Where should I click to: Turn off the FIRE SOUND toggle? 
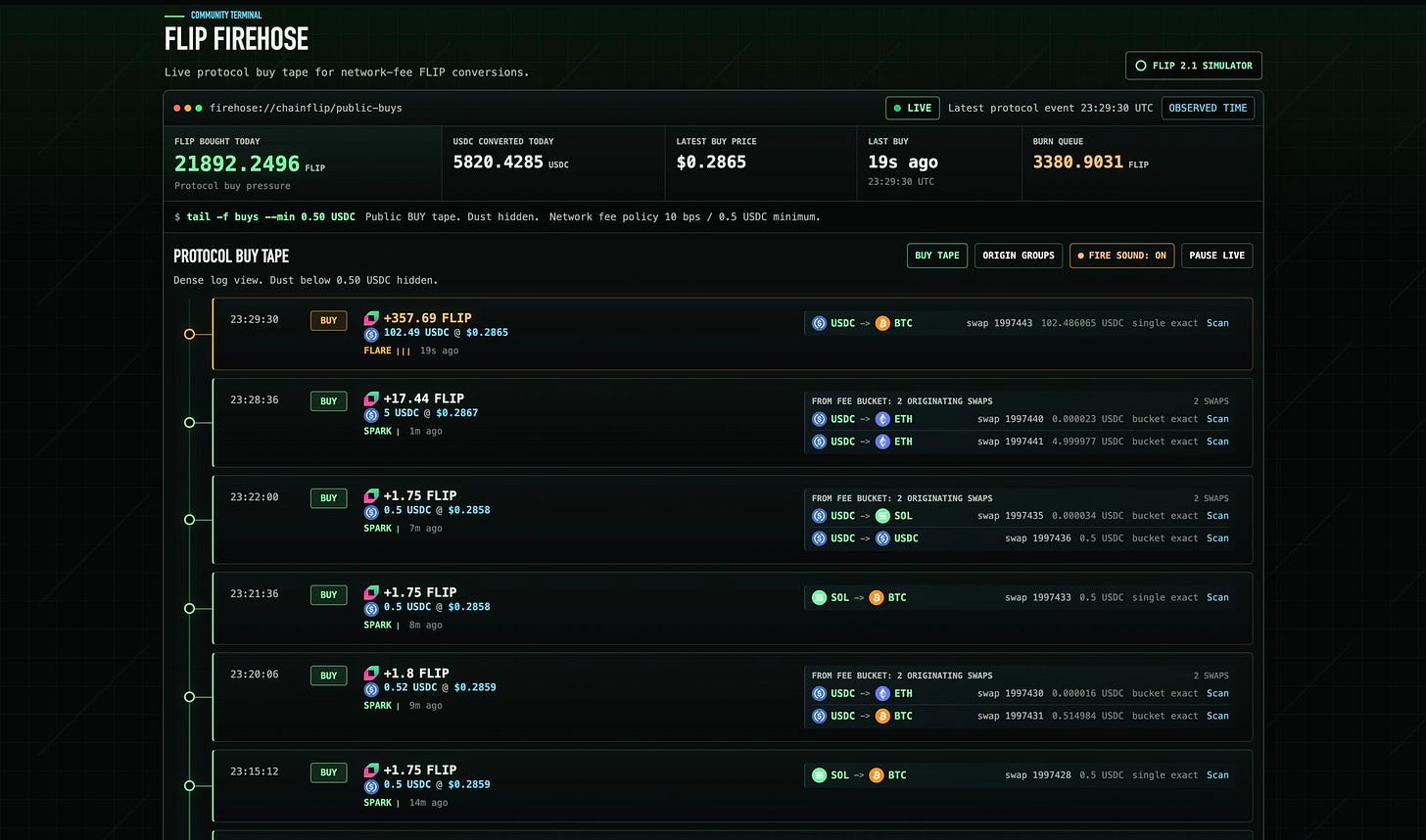1121,256
